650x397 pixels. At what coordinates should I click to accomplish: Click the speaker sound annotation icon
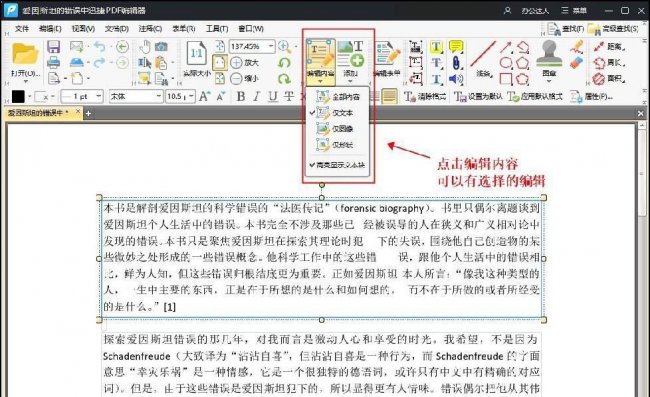[456, 79]
